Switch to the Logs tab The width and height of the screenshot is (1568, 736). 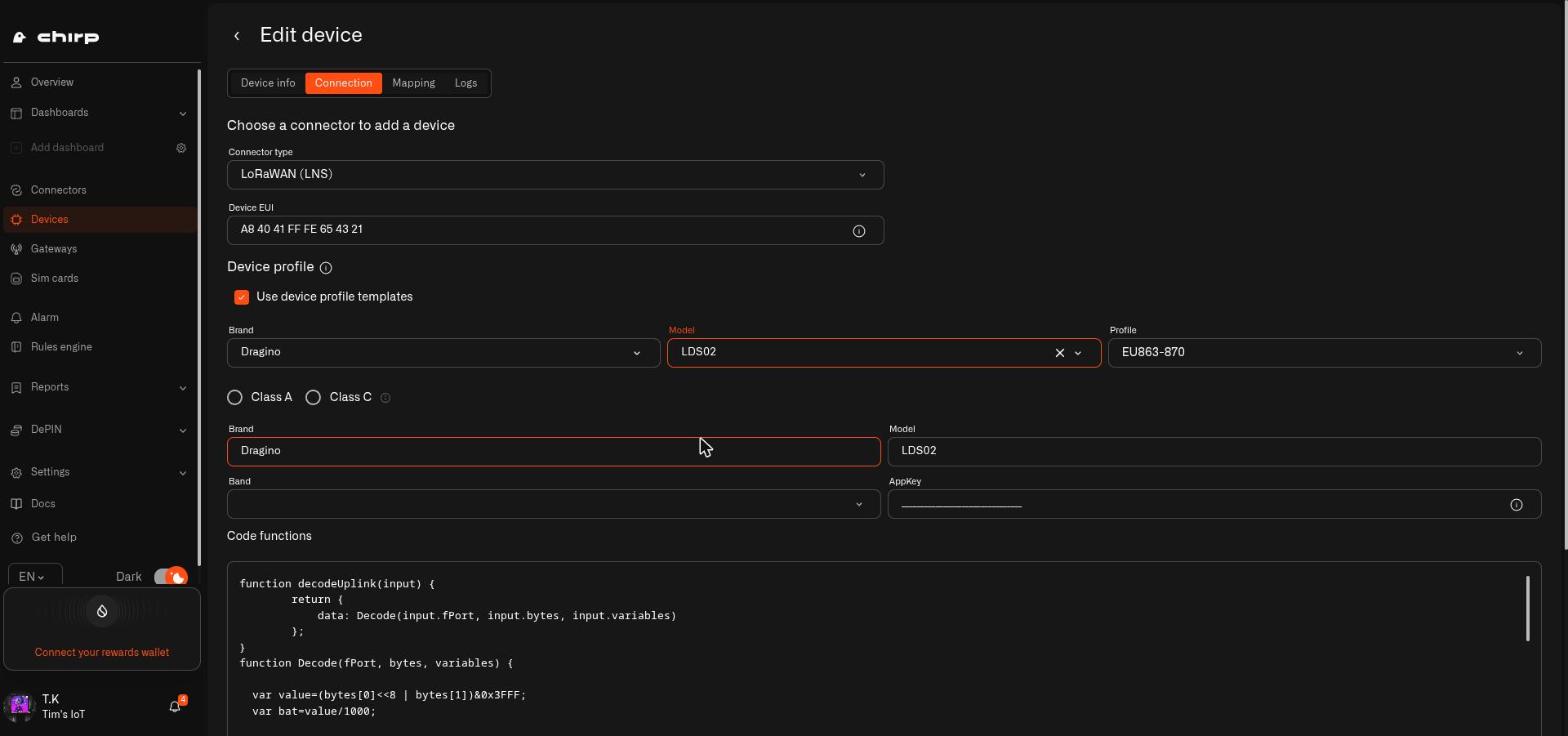[x=466, y=83]
